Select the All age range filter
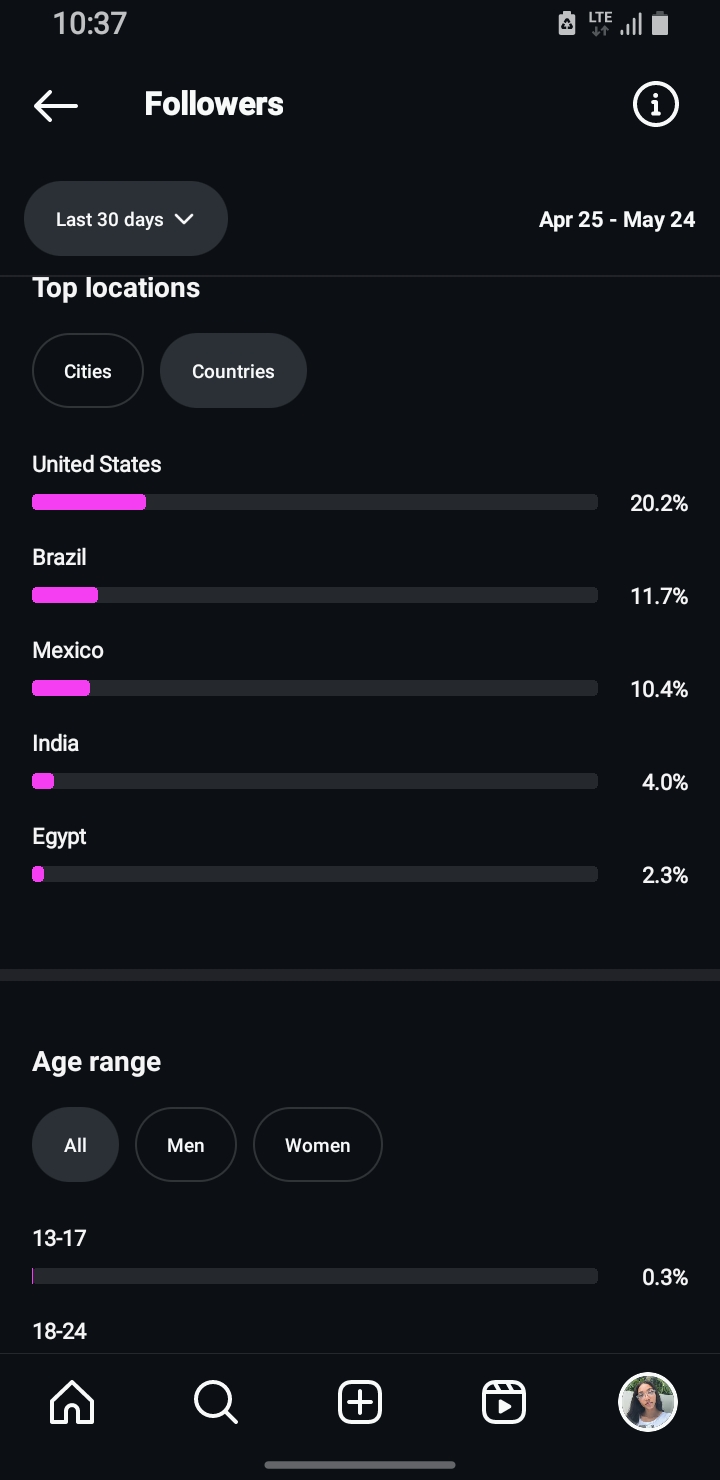This screenshot has width=720, height=1480. (75, 1145)
